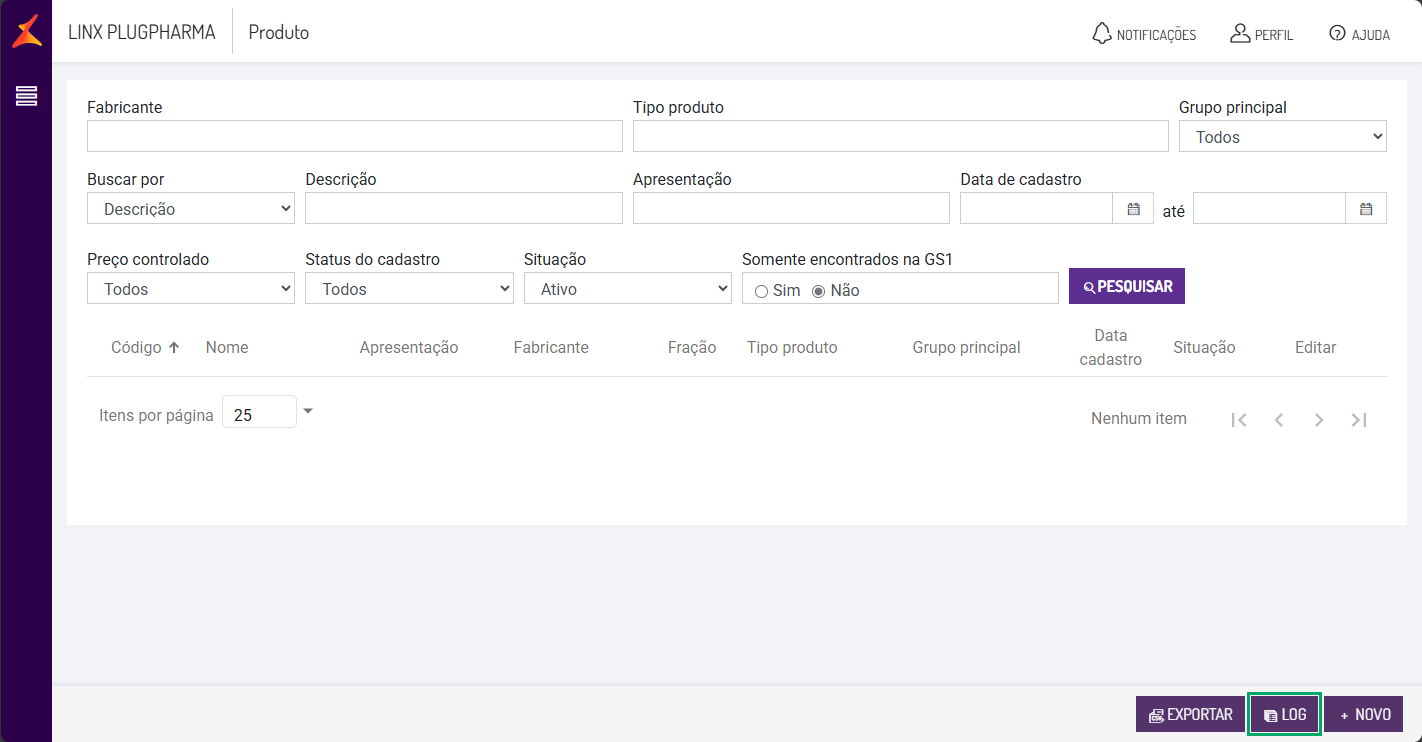Open the notifications bell
Image resolution: width=1422 pixels, height=742 pixels.
[1101, 33]
